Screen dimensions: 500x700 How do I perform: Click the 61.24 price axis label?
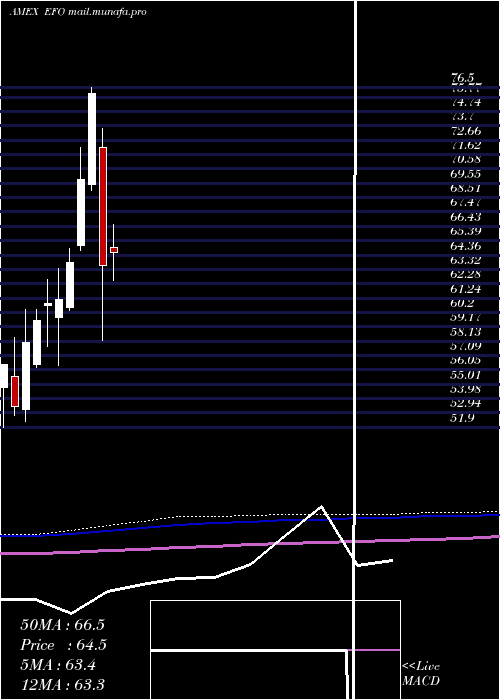466,289
